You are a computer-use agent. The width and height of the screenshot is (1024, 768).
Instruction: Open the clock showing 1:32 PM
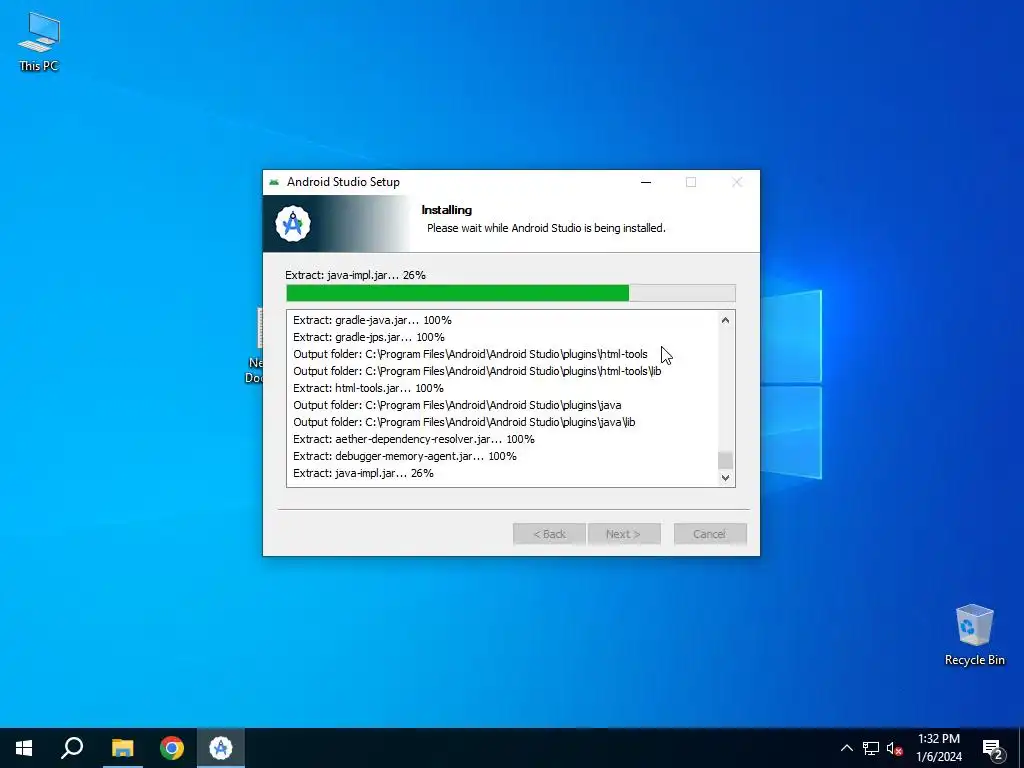tap(939, 748)
